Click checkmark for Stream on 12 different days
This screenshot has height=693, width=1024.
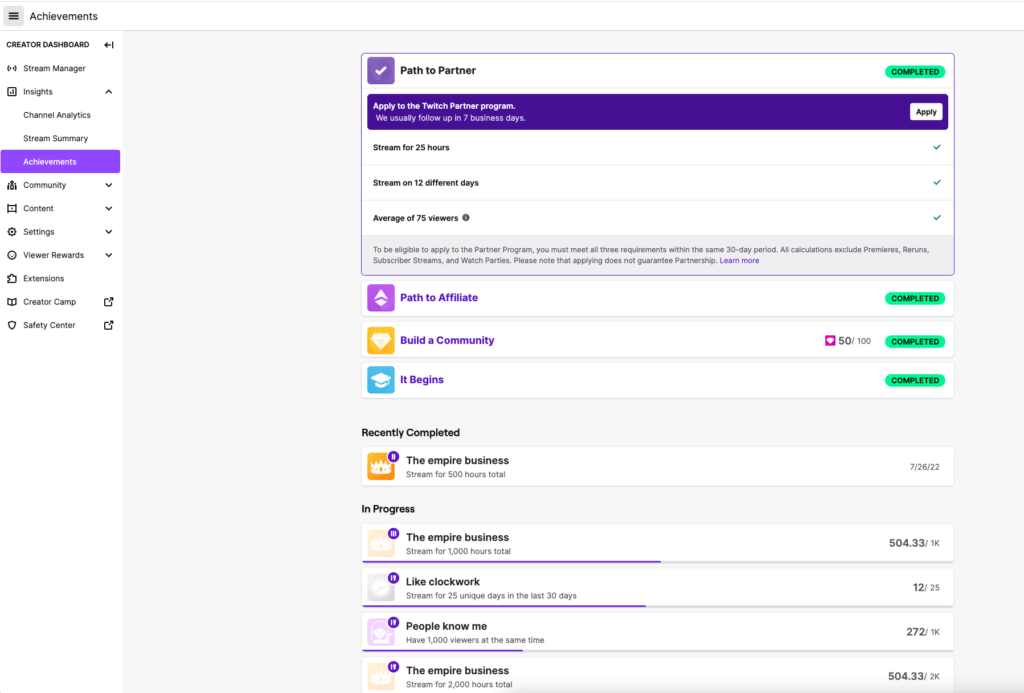point(937,182)
